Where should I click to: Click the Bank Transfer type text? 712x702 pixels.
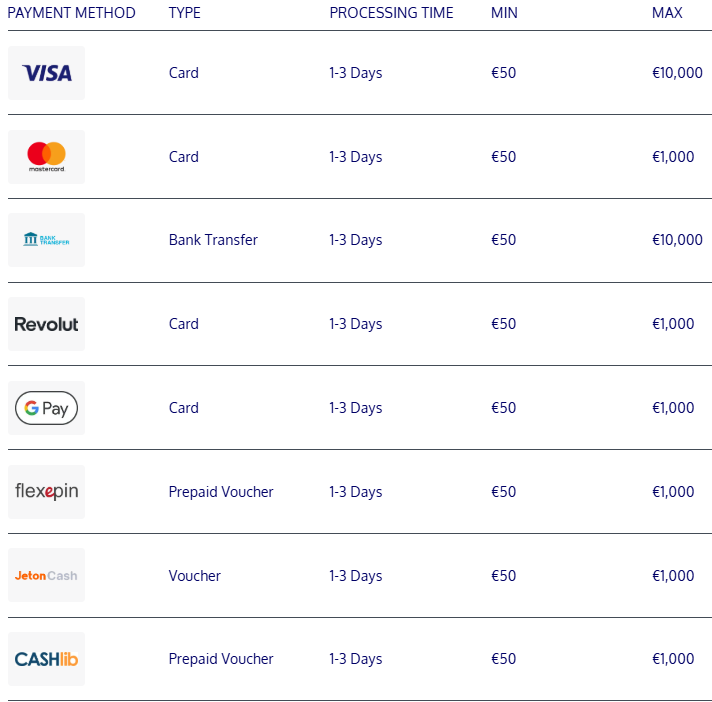point(213,240)
